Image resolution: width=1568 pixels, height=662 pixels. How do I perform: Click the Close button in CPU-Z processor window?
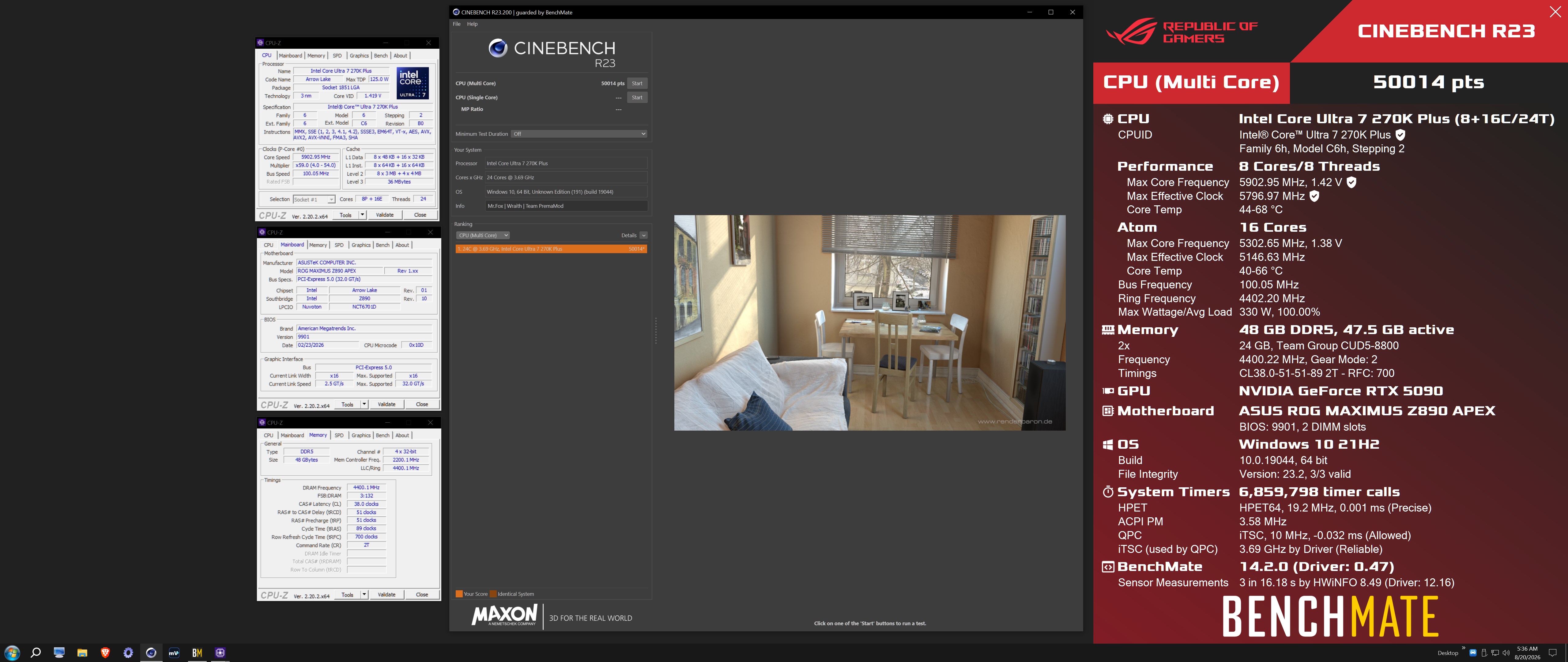(420, 215)
